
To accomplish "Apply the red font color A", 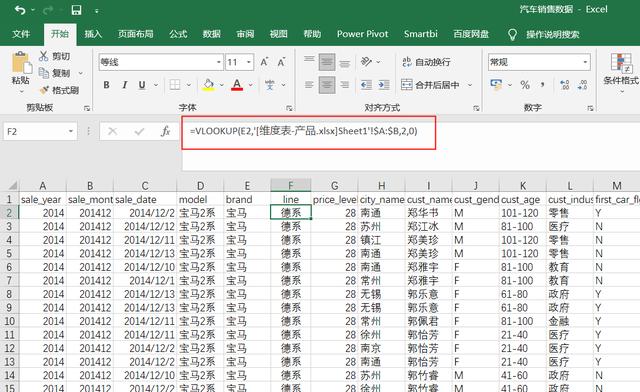I will [237, 85].
